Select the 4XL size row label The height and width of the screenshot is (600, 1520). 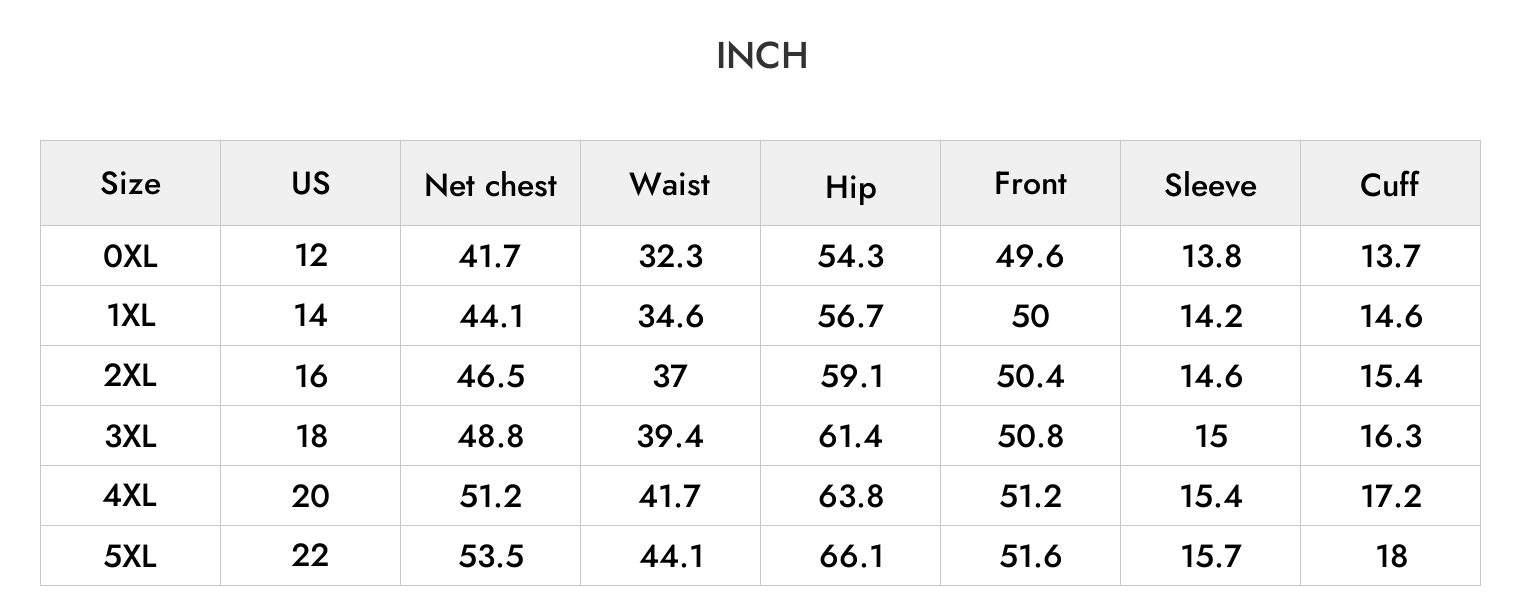tap(130, 496)
